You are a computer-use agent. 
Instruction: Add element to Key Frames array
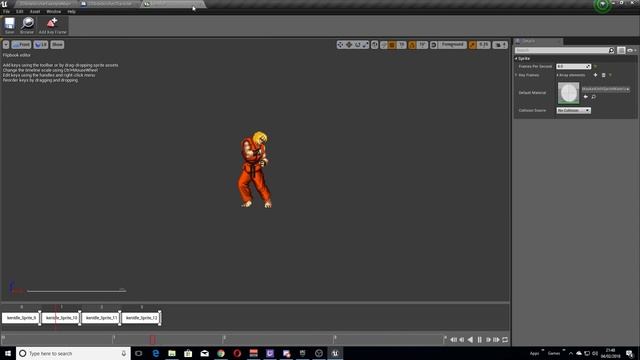[596, 75]
